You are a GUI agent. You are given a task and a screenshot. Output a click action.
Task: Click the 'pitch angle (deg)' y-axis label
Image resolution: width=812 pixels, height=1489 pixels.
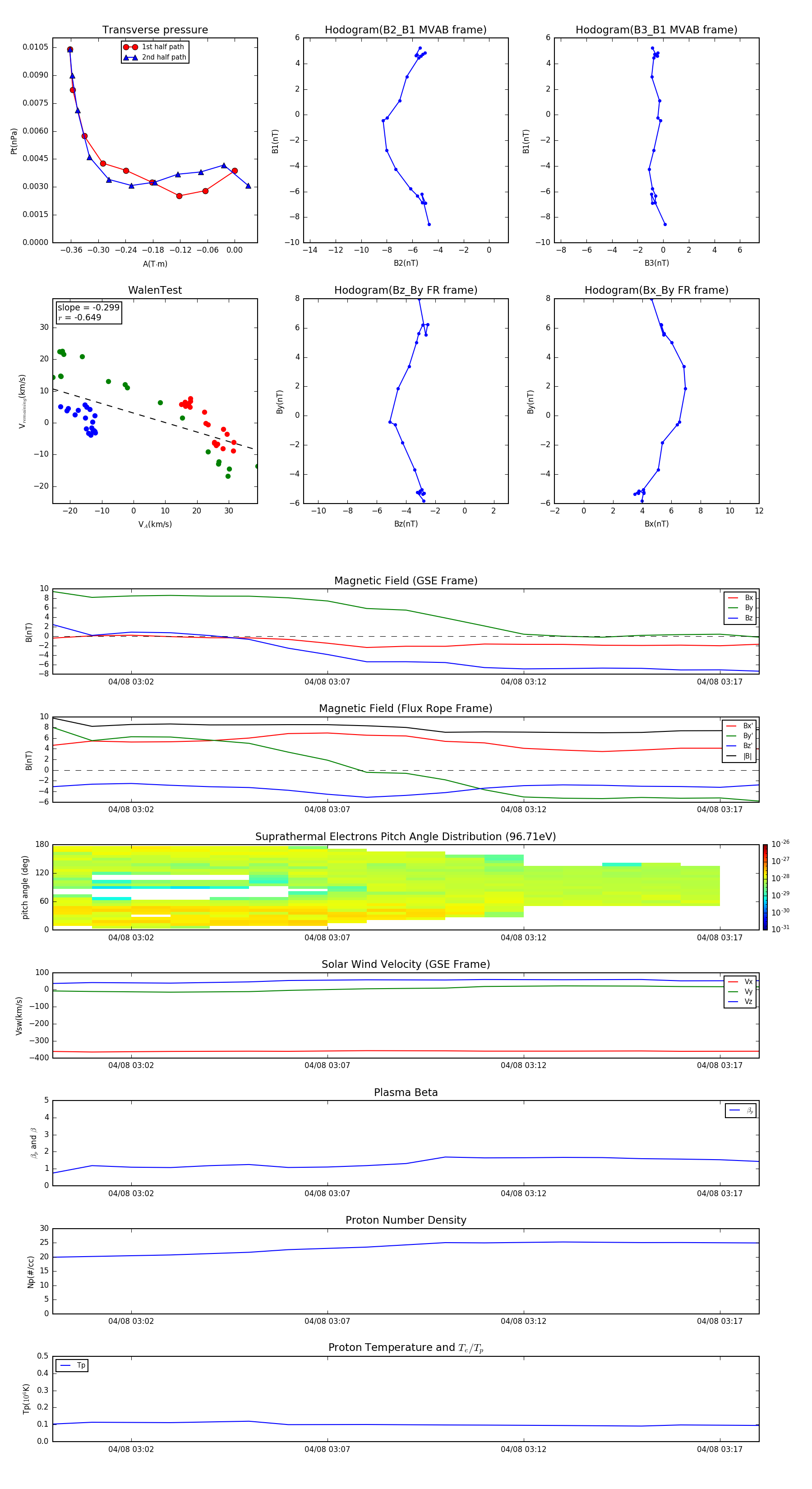[x=25, y=887]
